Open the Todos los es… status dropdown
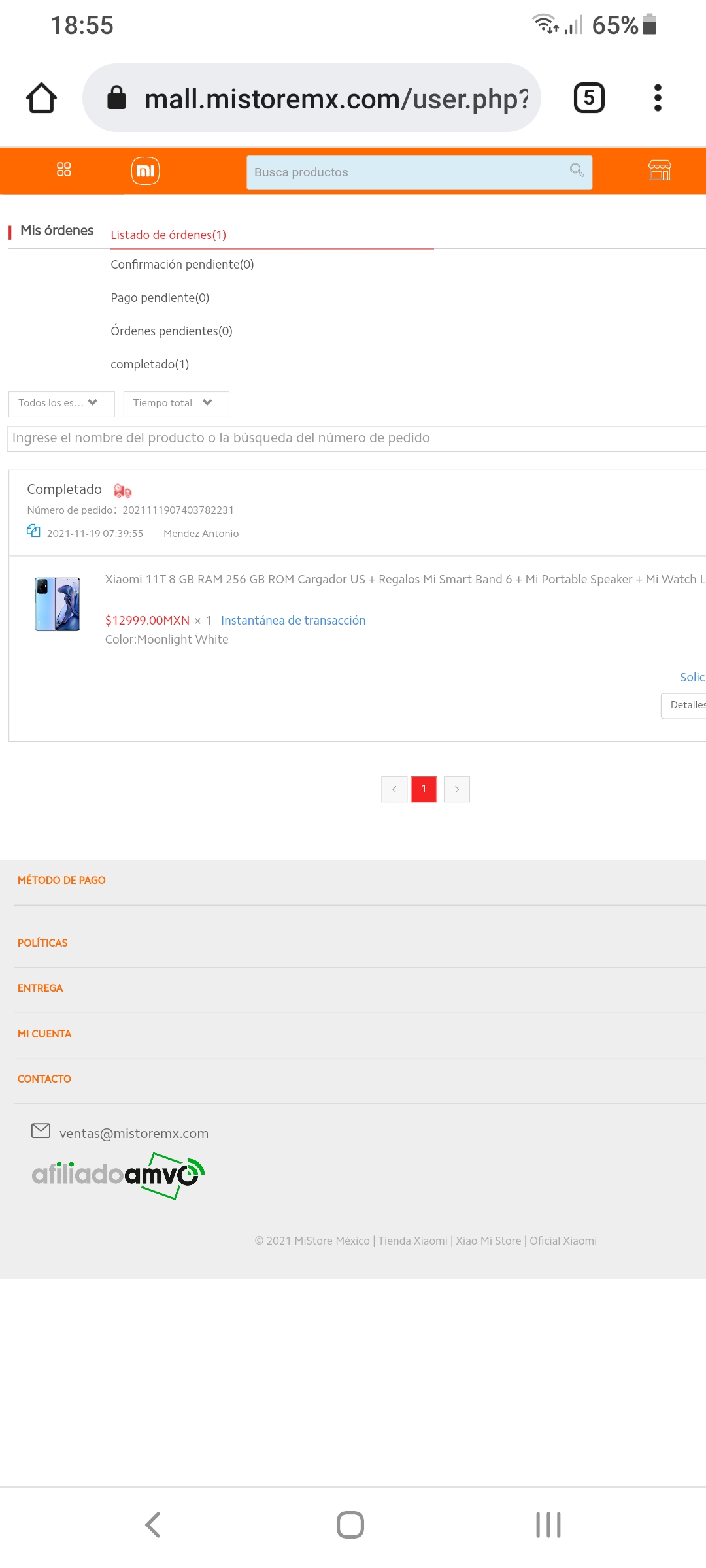The height and width of the screenshot is (1568, 706). pos(61,404)
